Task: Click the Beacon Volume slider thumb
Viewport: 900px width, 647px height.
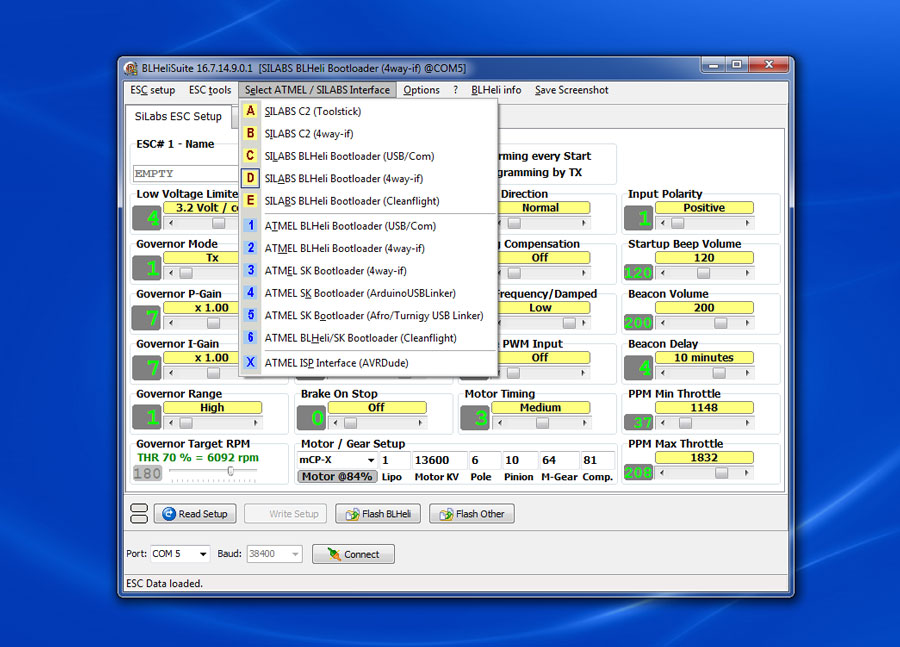Action: [721, 323]
